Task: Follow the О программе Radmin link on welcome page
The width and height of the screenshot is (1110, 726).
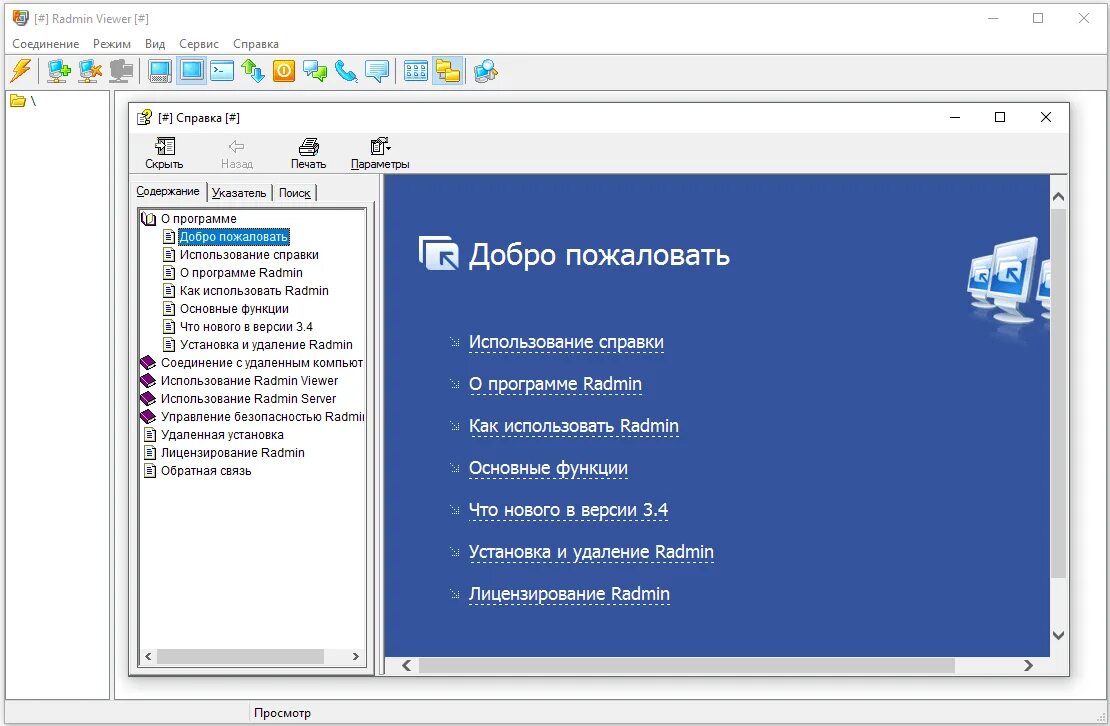Action: (x=556, y=384)
